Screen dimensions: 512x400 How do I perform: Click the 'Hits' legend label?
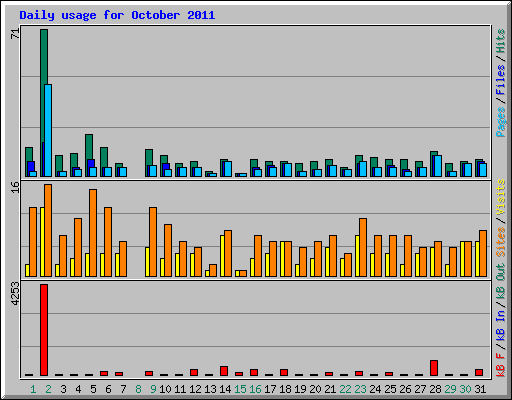501,41
